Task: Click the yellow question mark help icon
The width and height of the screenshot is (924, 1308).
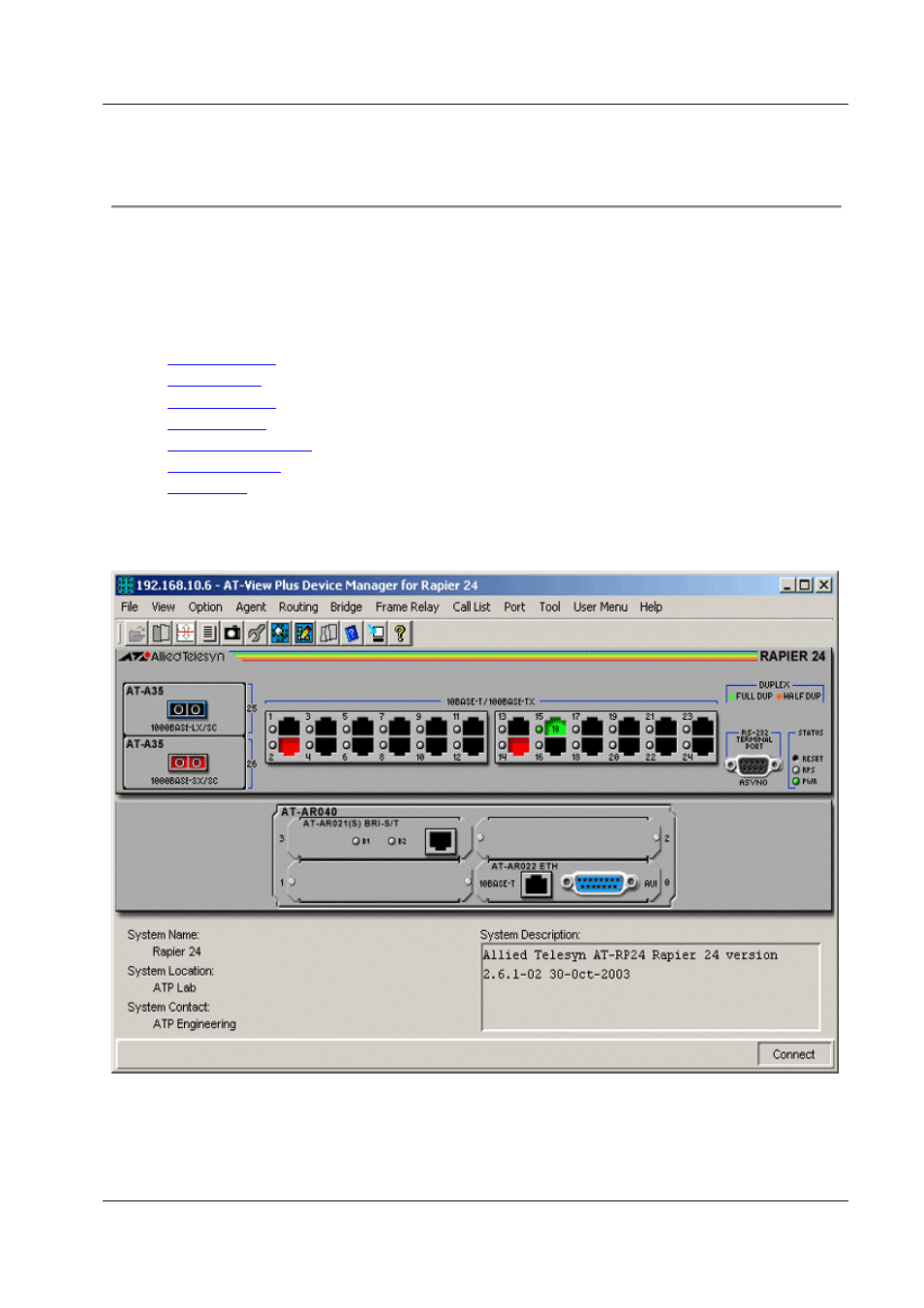Action: coord(399,634)
